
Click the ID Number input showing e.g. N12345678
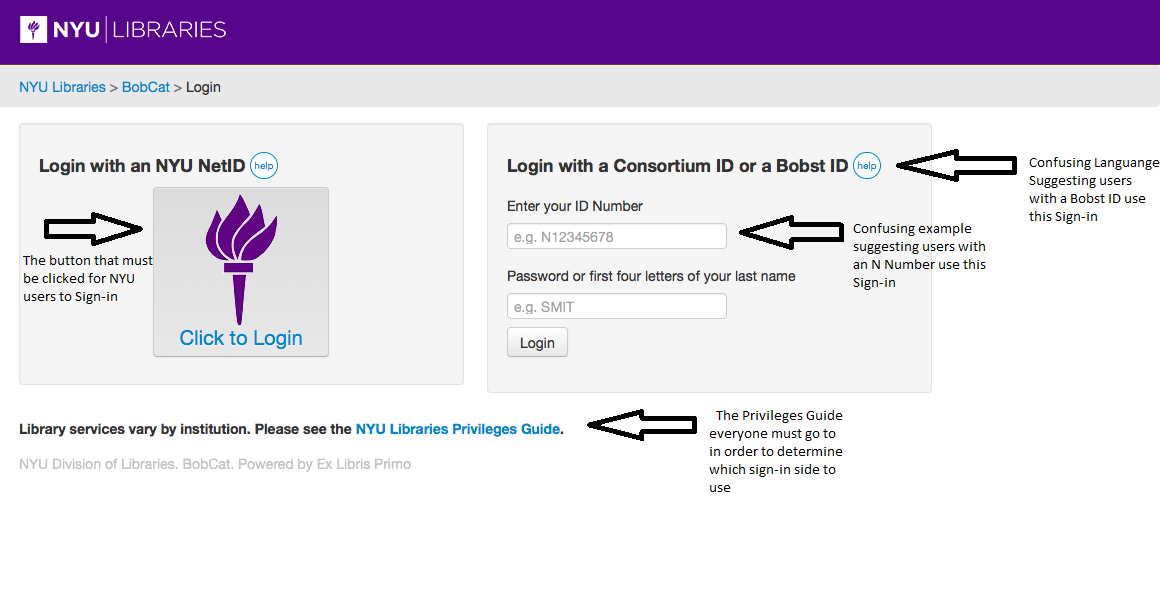616,236
